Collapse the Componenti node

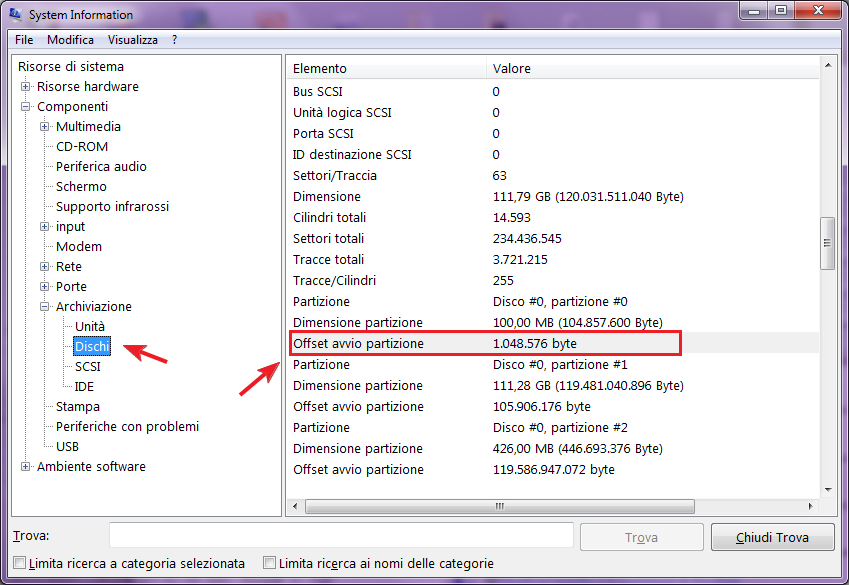click(x=25, y=107)
